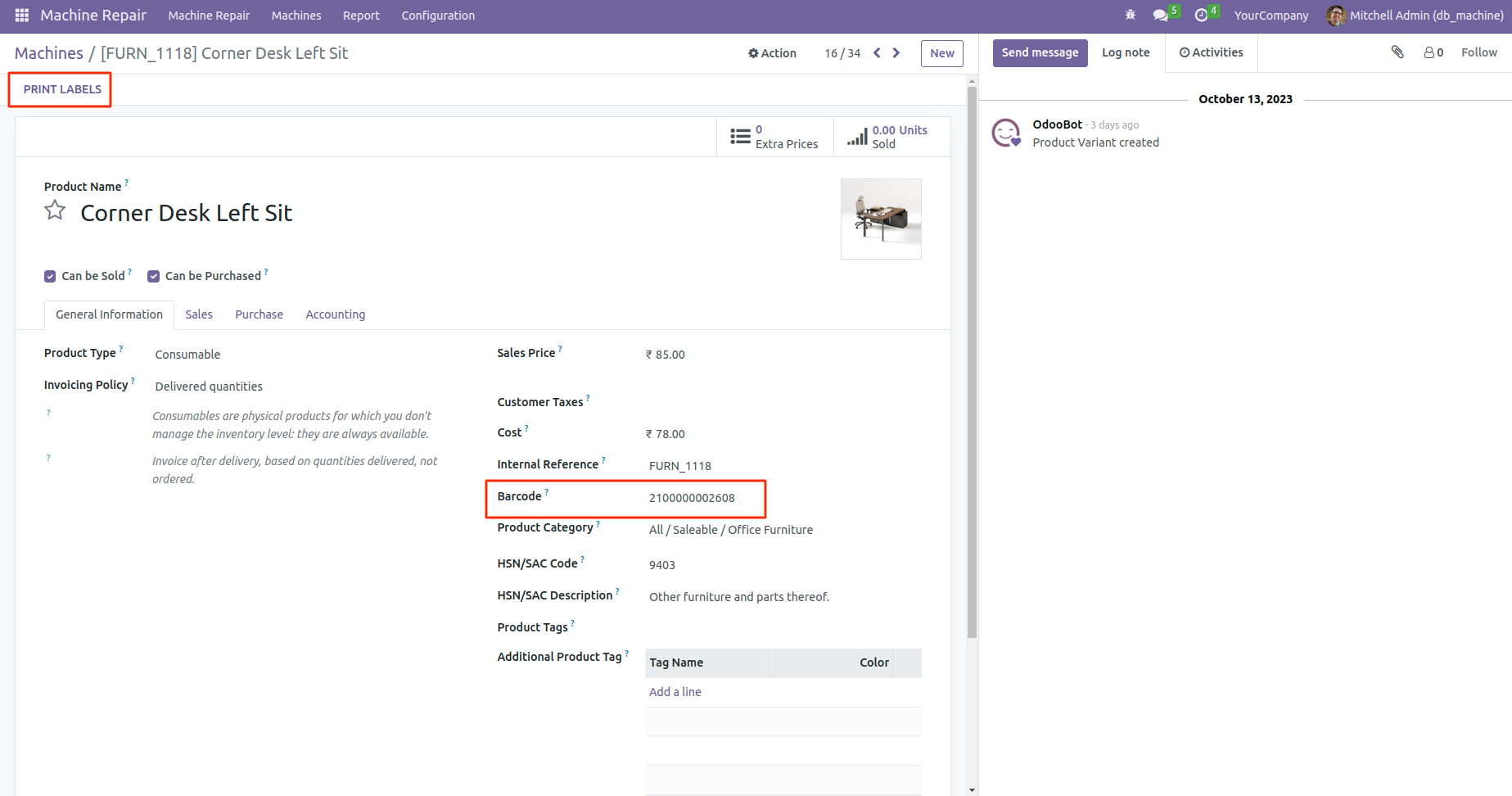The width and height of the screenshot is (1512, 796).
Task: Click help mark beside Product Name
Action: (126, 183)
